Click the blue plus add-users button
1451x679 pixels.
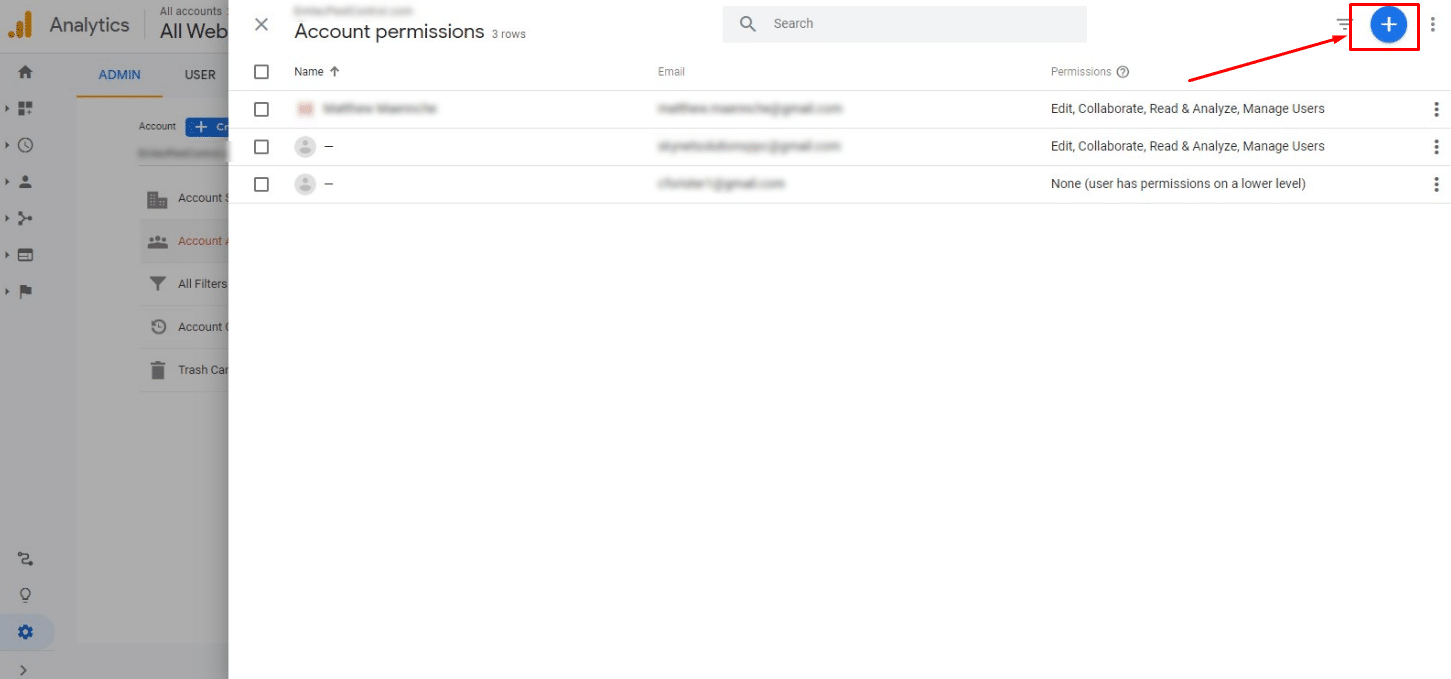pos(1388,25)
